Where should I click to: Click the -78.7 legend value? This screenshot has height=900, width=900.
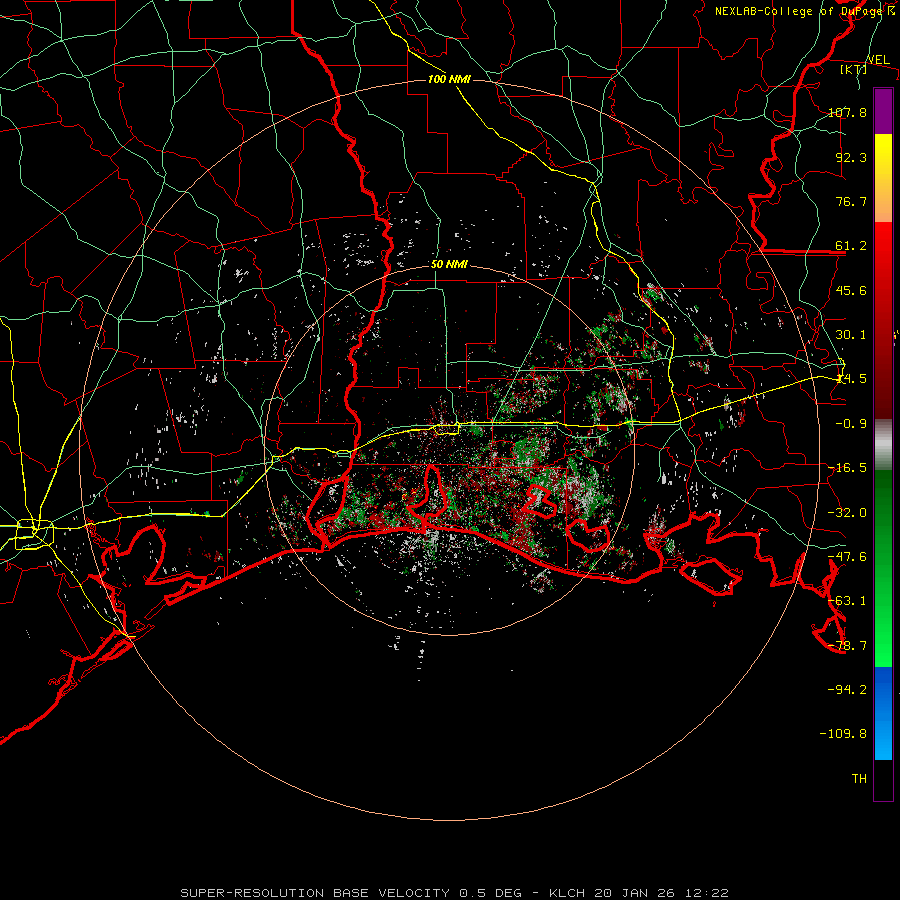(847, 646)
